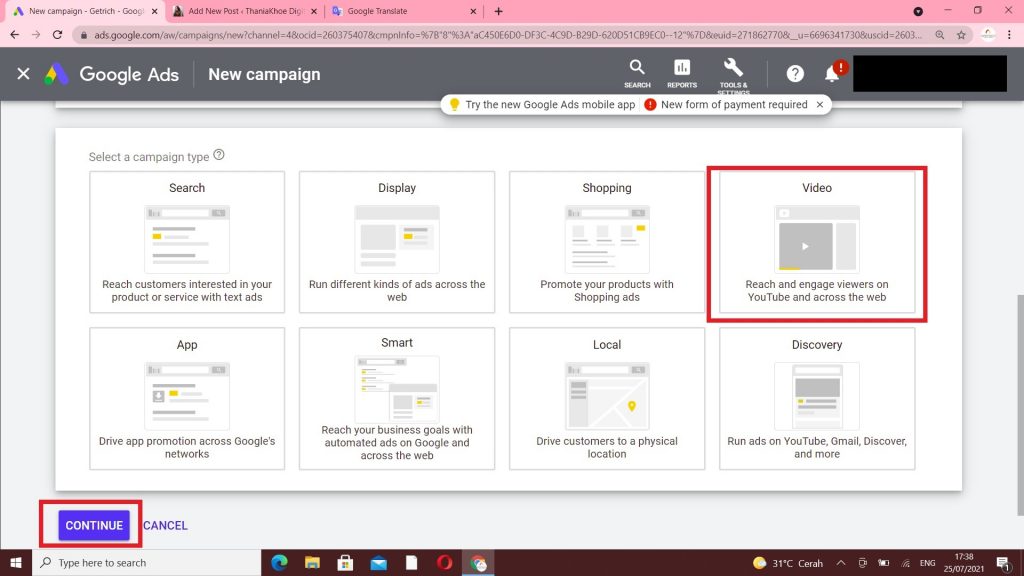Select the Search campaign type card
1024x576 pixels.
(187, 243)
